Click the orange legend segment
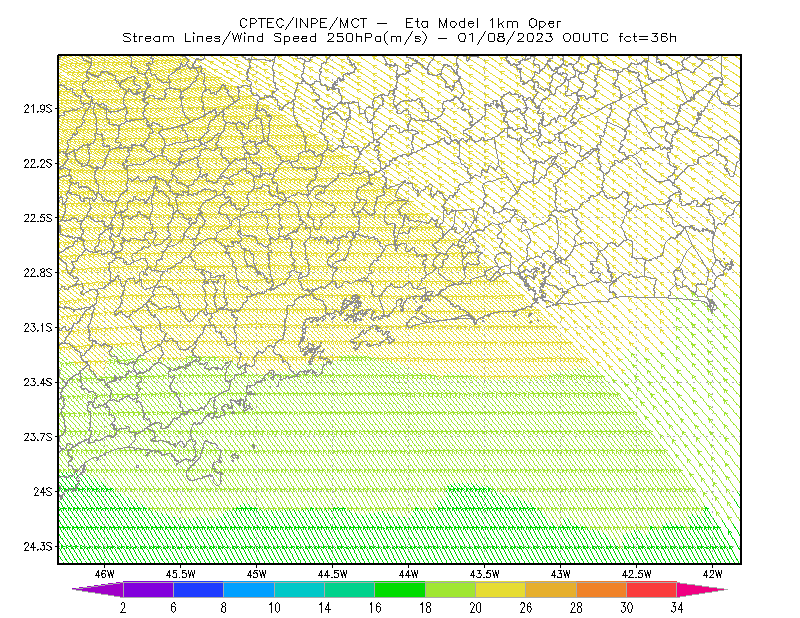The image size is (800, 618). click(602, 589)
